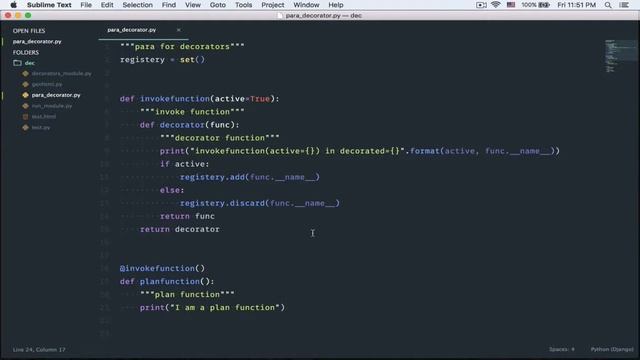Open the Sublime Text application menu

(x=49, y=5)
